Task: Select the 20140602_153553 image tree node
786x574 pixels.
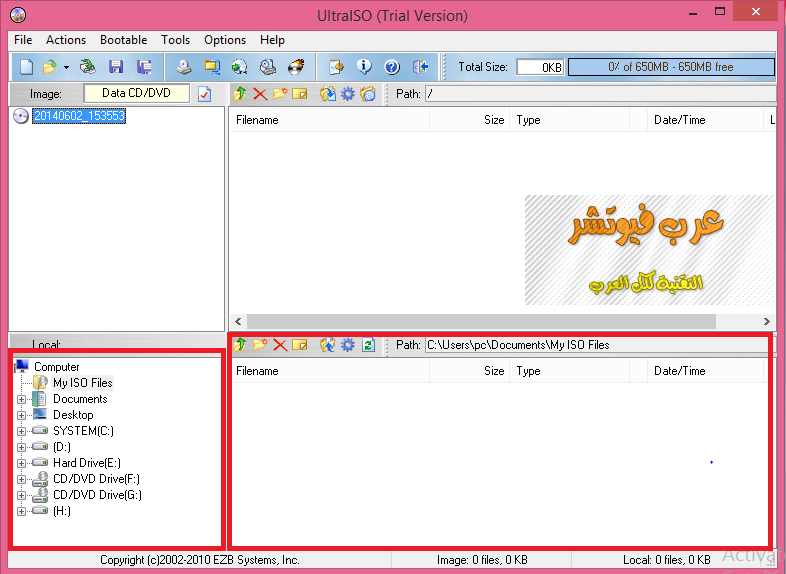Action: point(79,116)
